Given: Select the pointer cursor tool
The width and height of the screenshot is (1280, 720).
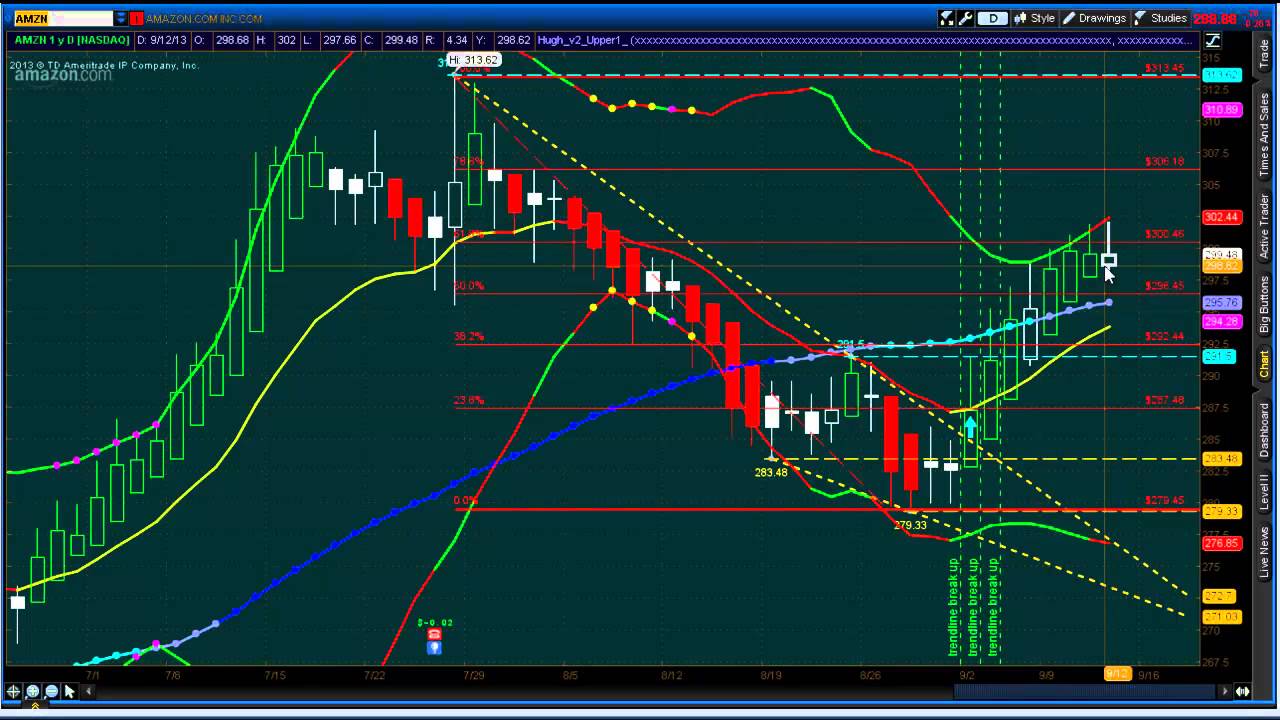Looking at the screenshot, I should (x=70, y=691).
